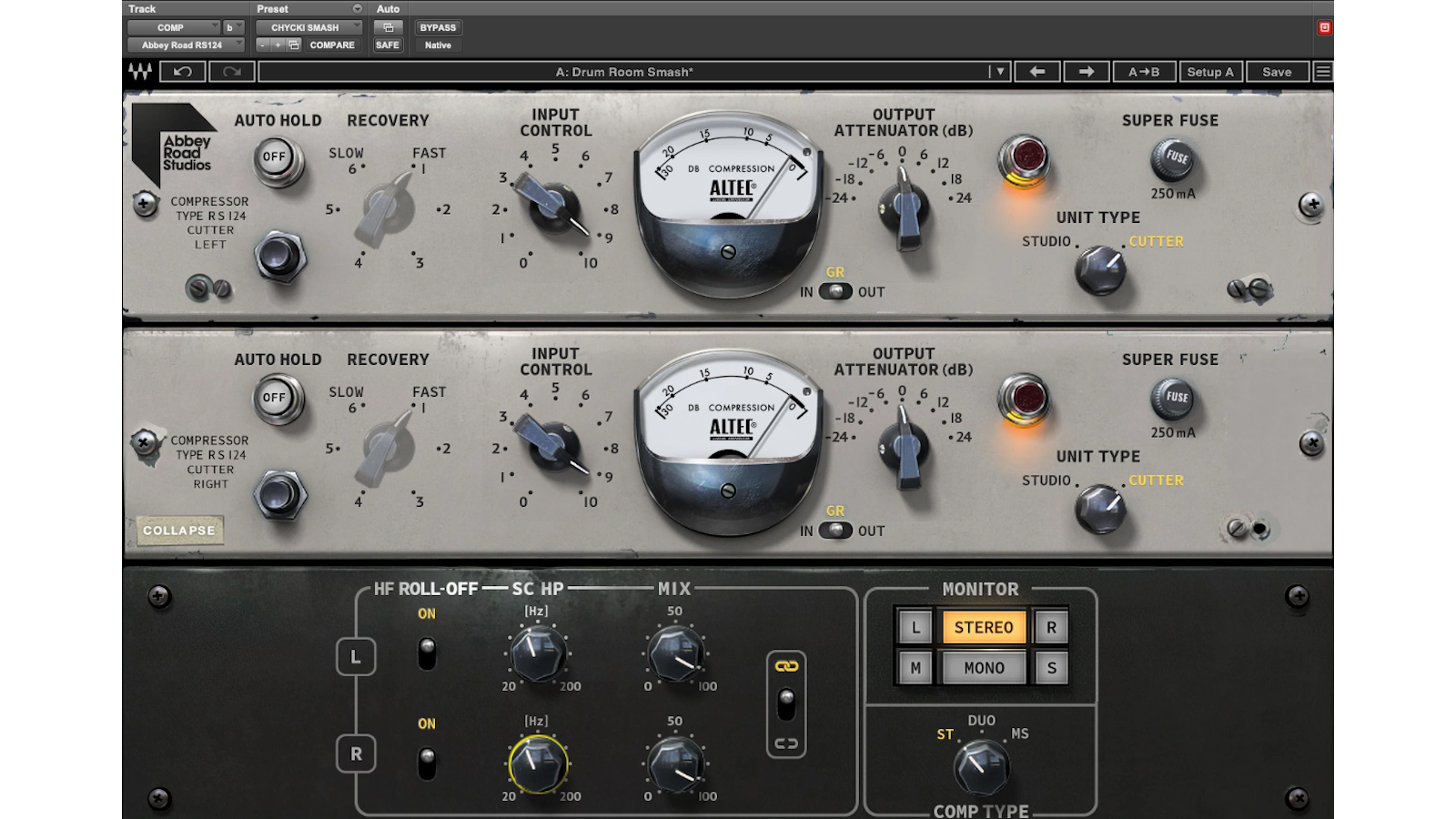Viewport: 1456px width, 819px height.
Task: Click the Comp Type ST/DUO/MS knob
Action: point(980,766)
